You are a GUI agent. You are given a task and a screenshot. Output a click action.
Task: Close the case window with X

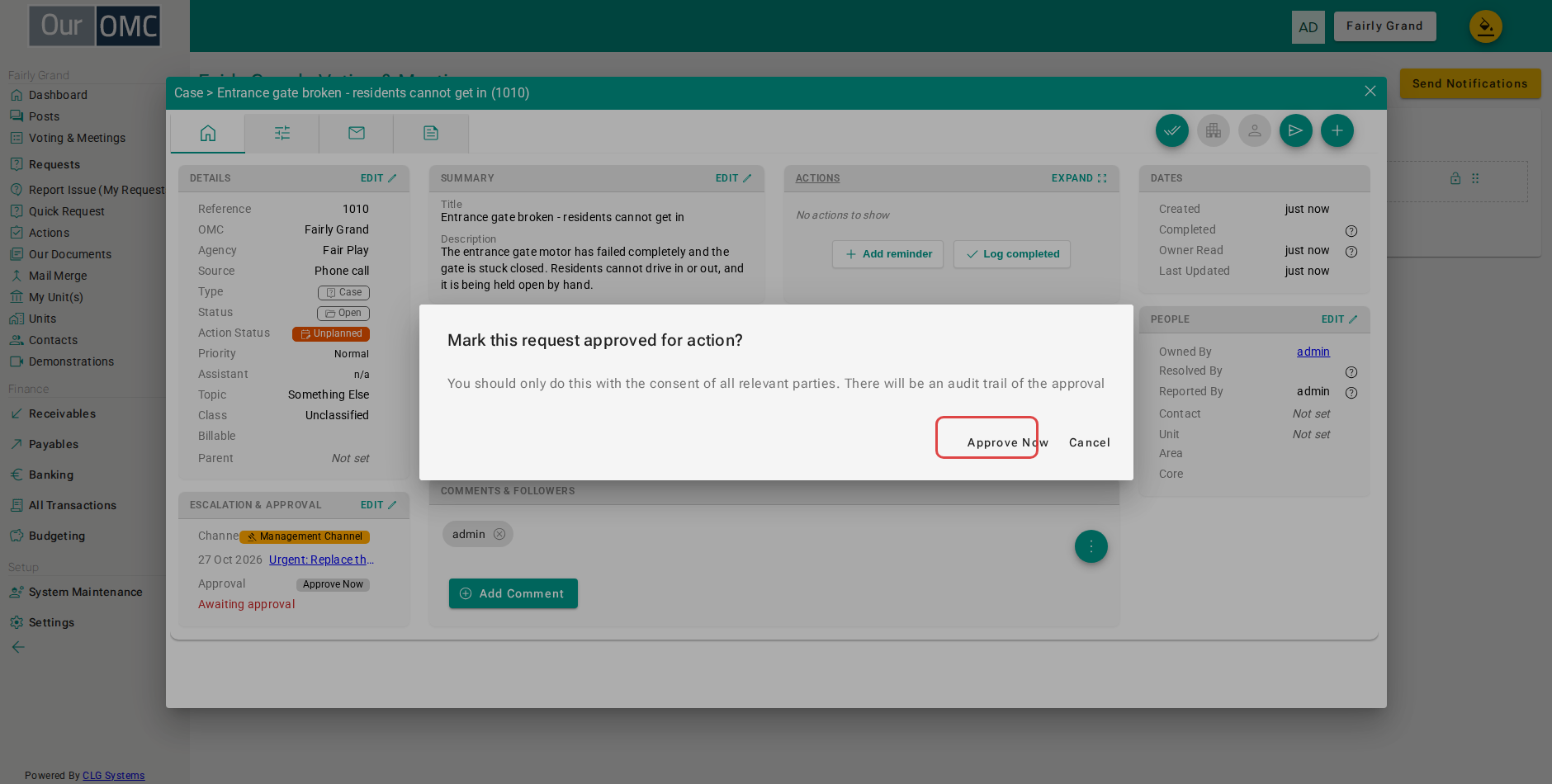pos(1370,91)
